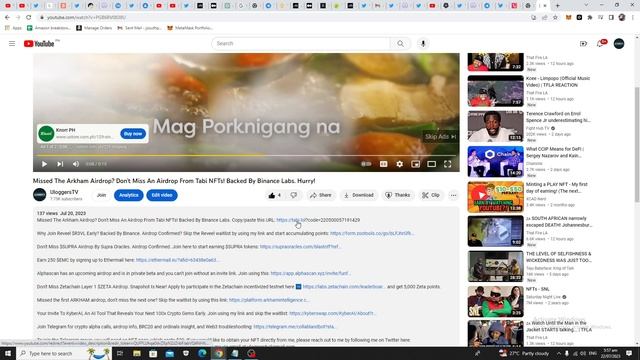
Task: Enter full screen mode
Action: [448, 164]
